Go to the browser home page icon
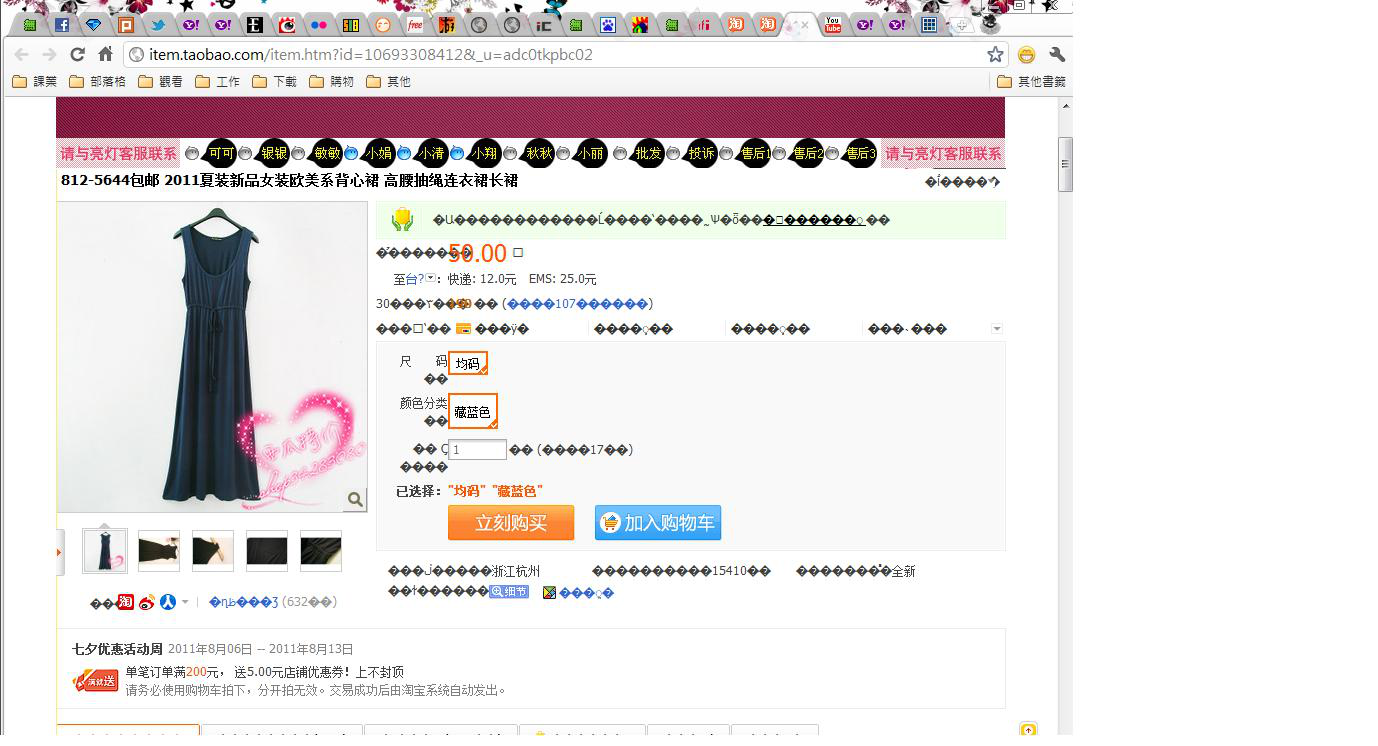 106,54
